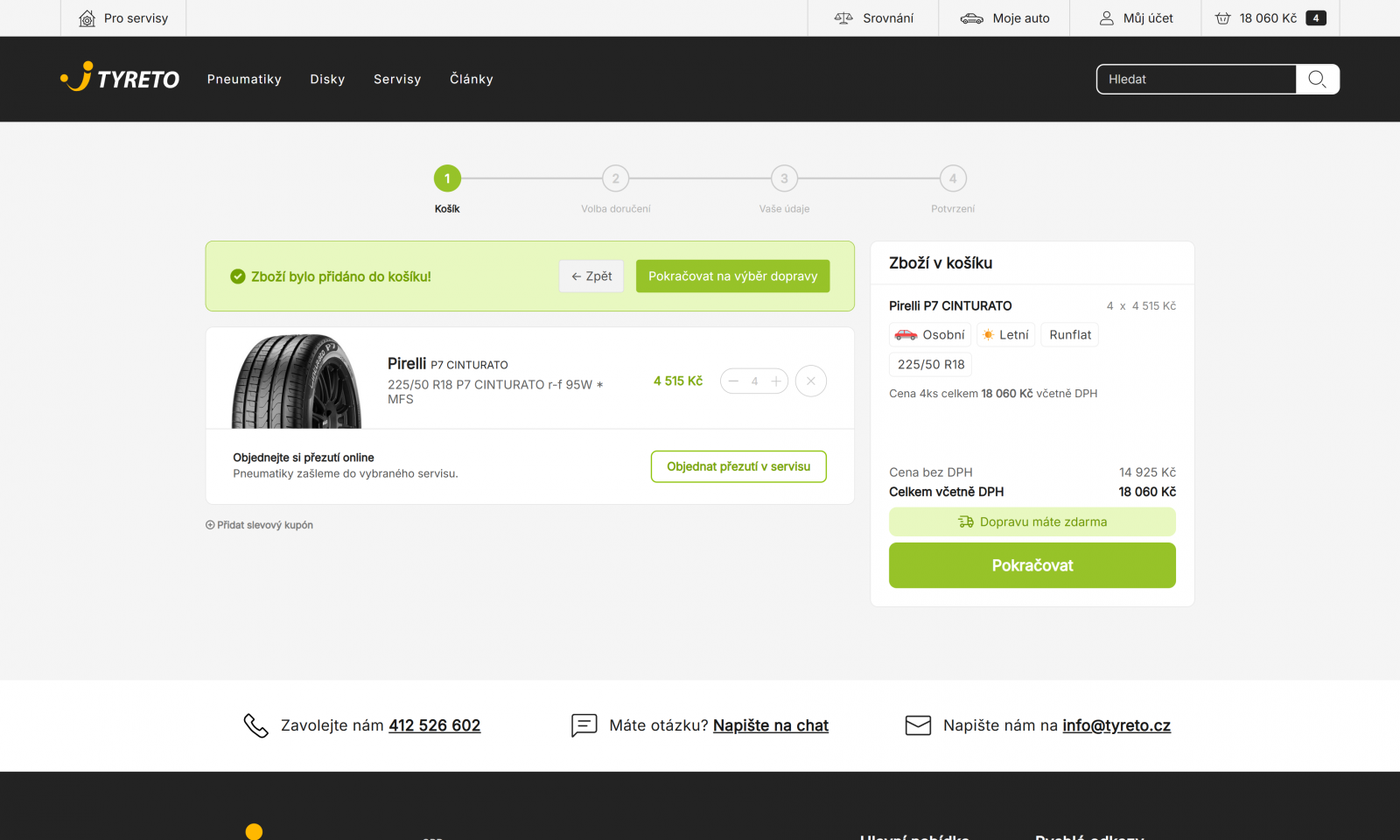Click the magnifier search button
The width and height of the screenshot is (1400, 840).
(x=1318, y=79)
